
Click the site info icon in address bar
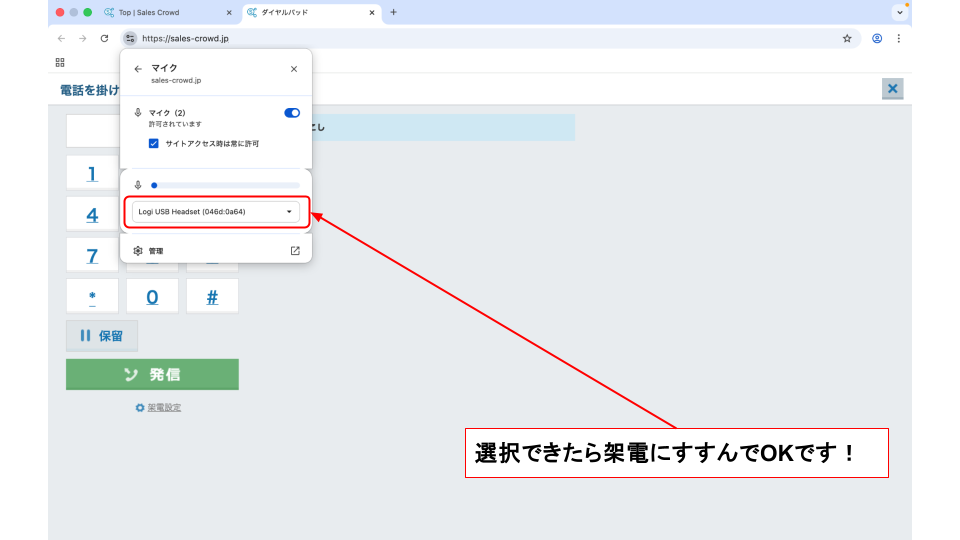130,38
